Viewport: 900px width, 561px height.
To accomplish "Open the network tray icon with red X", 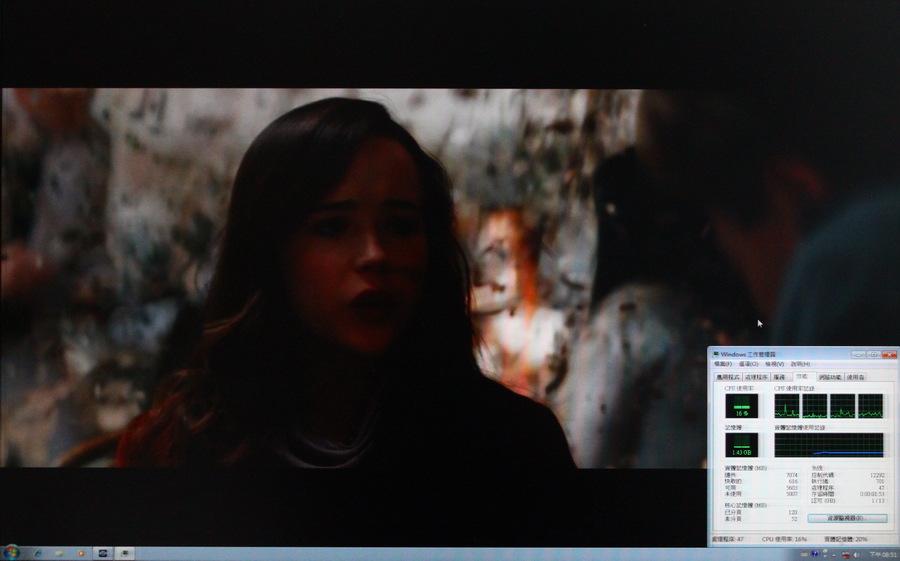I will pyautogui.click(x=845, y=555).
